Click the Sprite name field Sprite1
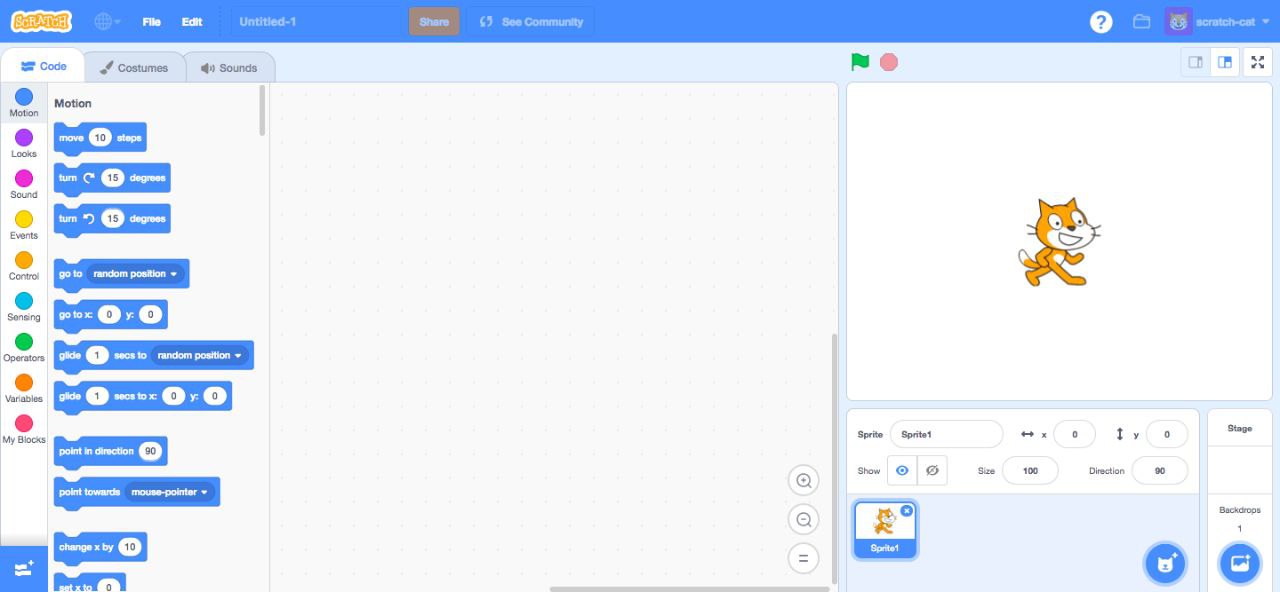1280x592 pixels. point(946,434)
